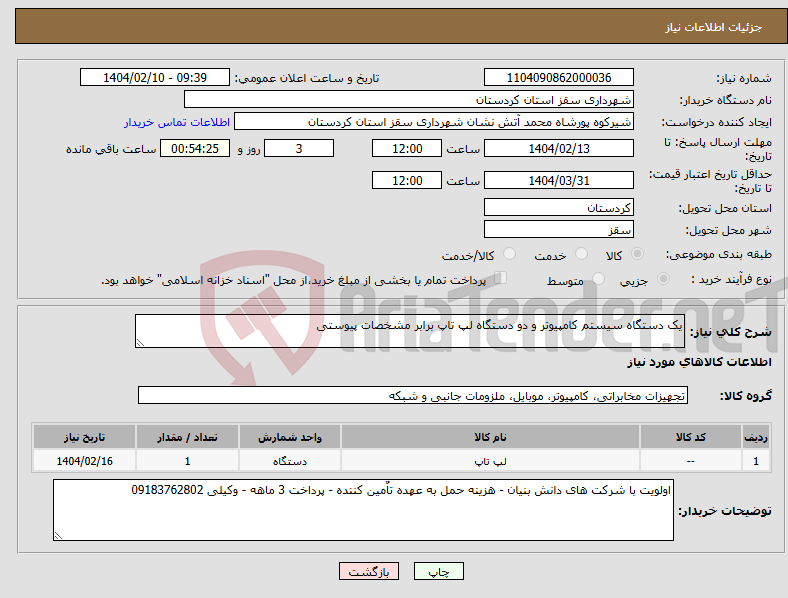This screenshot has height=598, width=788.
Task: Click the اطلاعات کالاهای مورد نیاز heading
Action: (x=699, y=362)
